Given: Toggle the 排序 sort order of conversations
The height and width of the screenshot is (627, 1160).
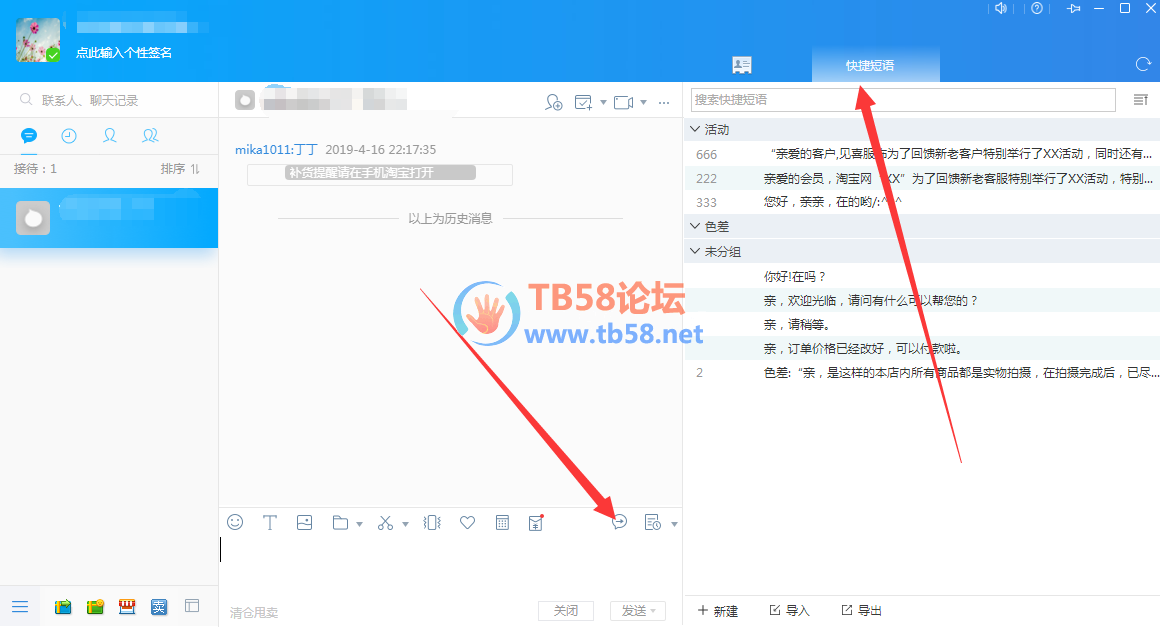Looking at the screenshot, I should (180, 169).
